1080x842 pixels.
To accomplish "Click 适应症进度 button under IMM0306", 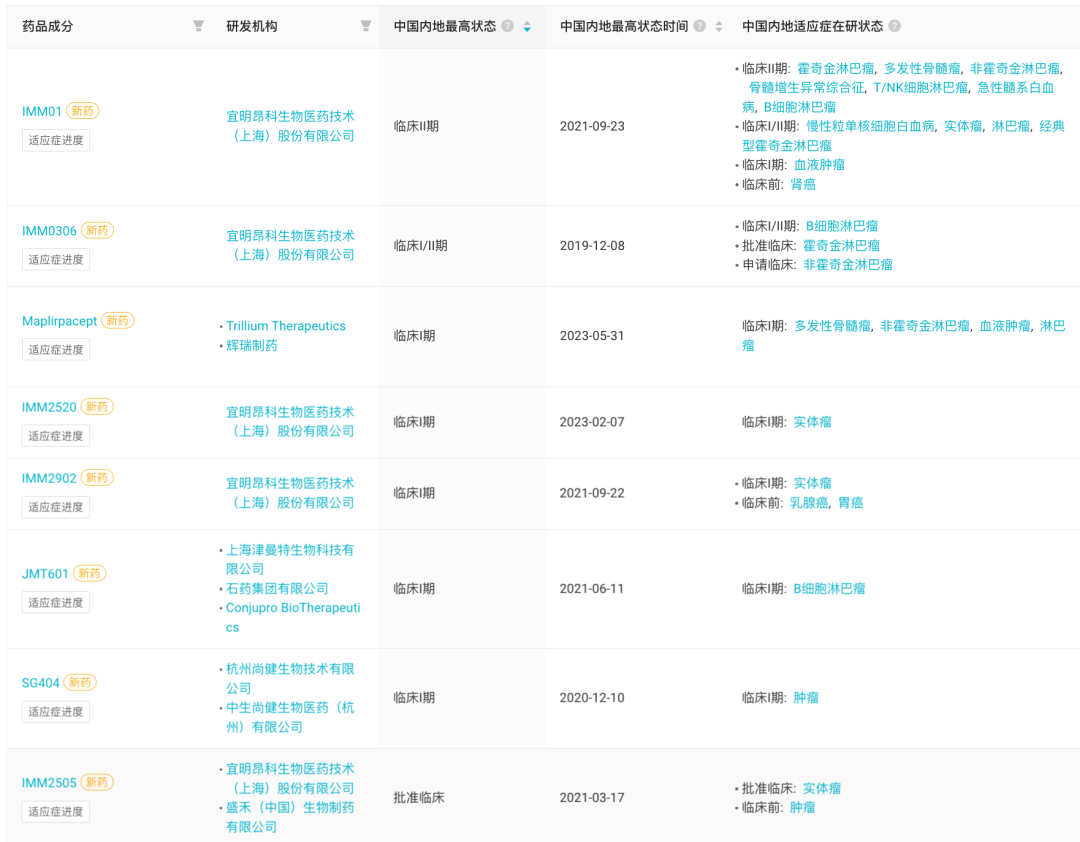I will pos(56,260).
